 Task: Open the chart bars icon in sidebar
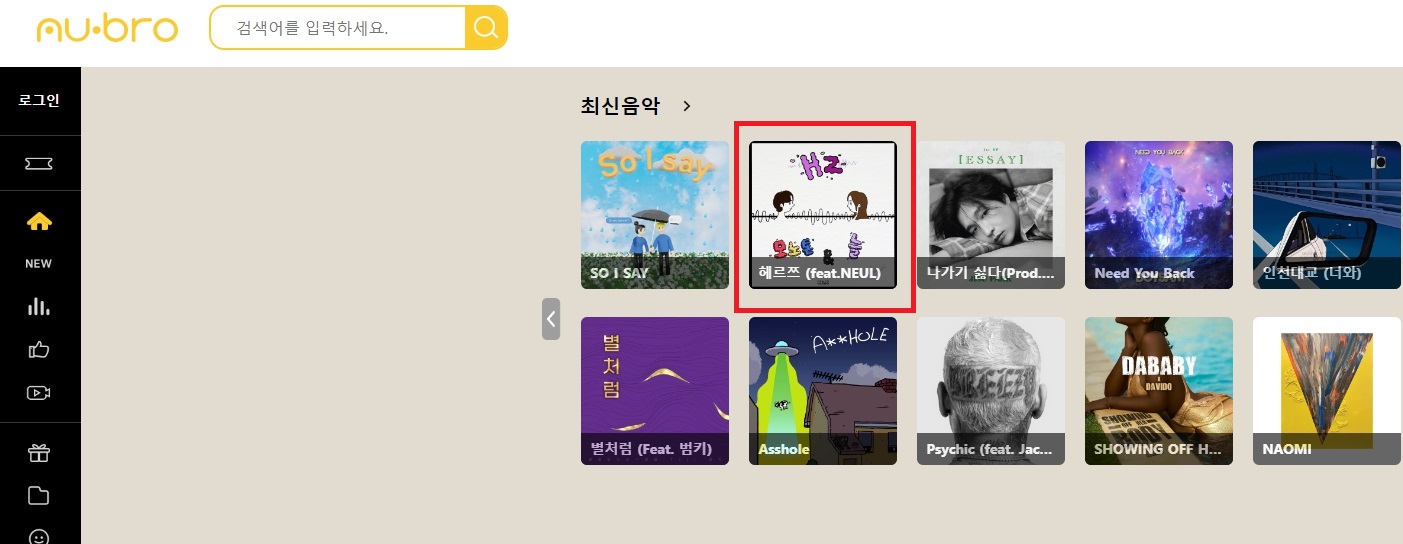pos(39,307)
